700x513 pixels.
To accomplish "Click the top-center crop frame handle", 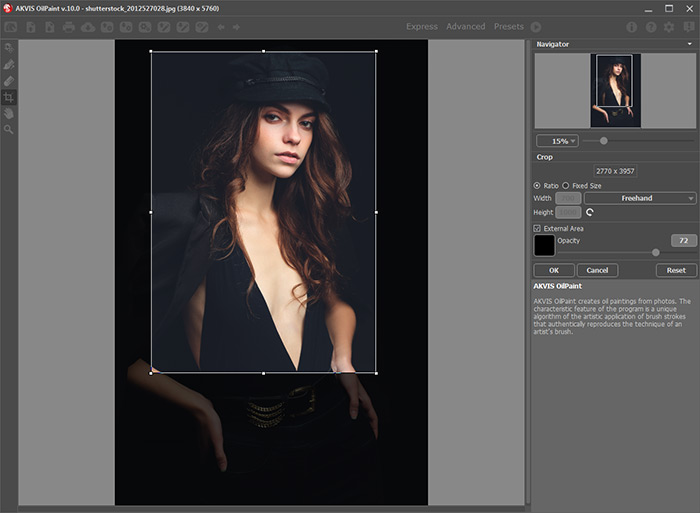I will click(263, 51).
